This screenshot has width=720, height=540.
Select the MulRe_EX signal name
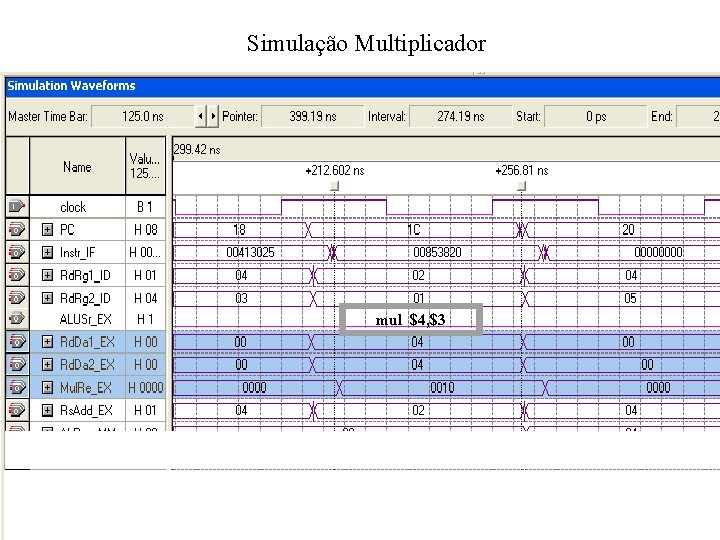tap(86, 388)
